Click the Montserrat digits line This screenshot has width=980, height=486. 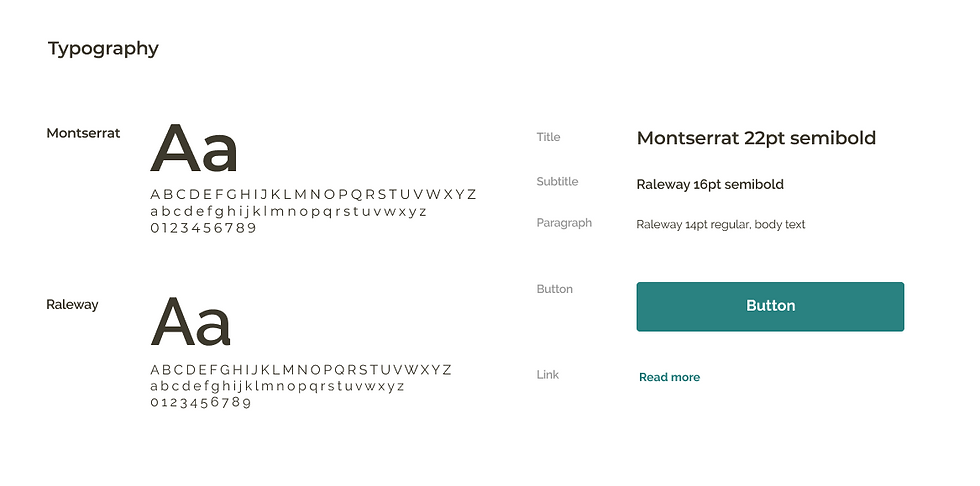[x=203, y=228]
